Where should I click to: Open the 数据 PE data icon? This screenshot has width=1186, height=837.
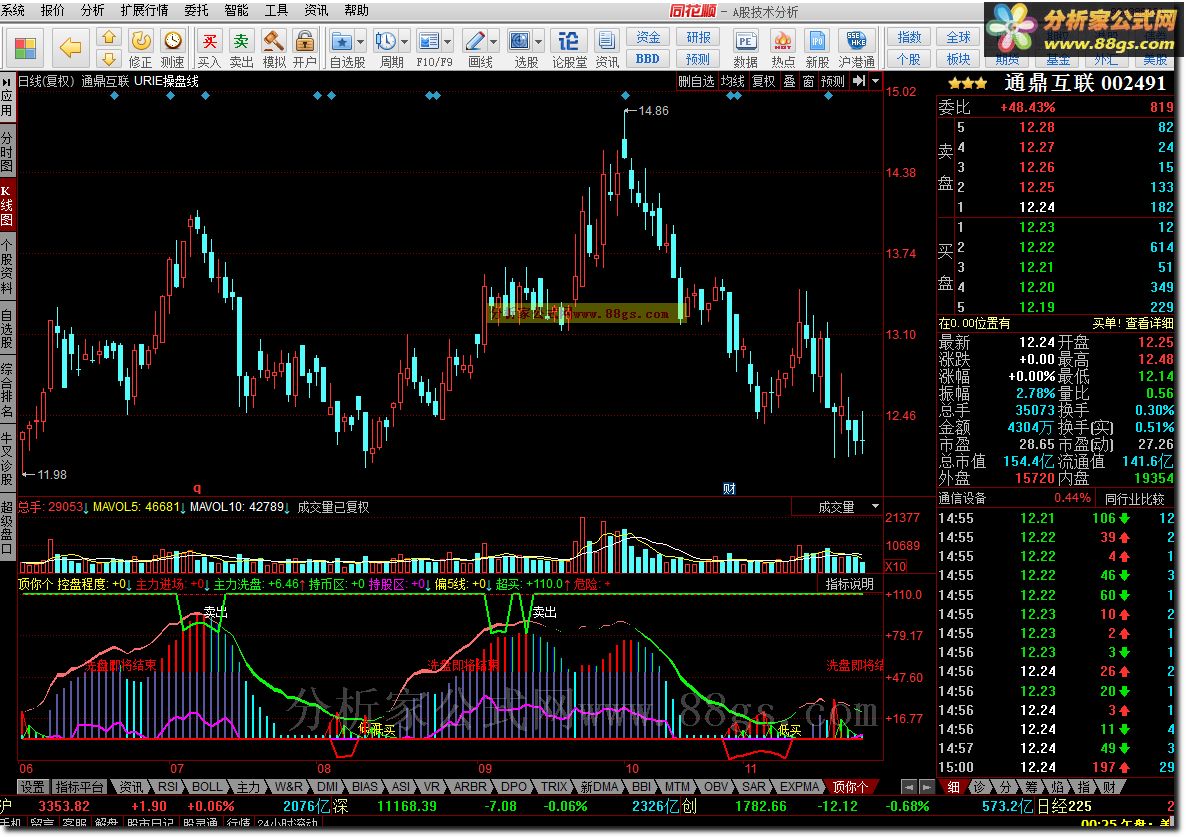point(745,41)
